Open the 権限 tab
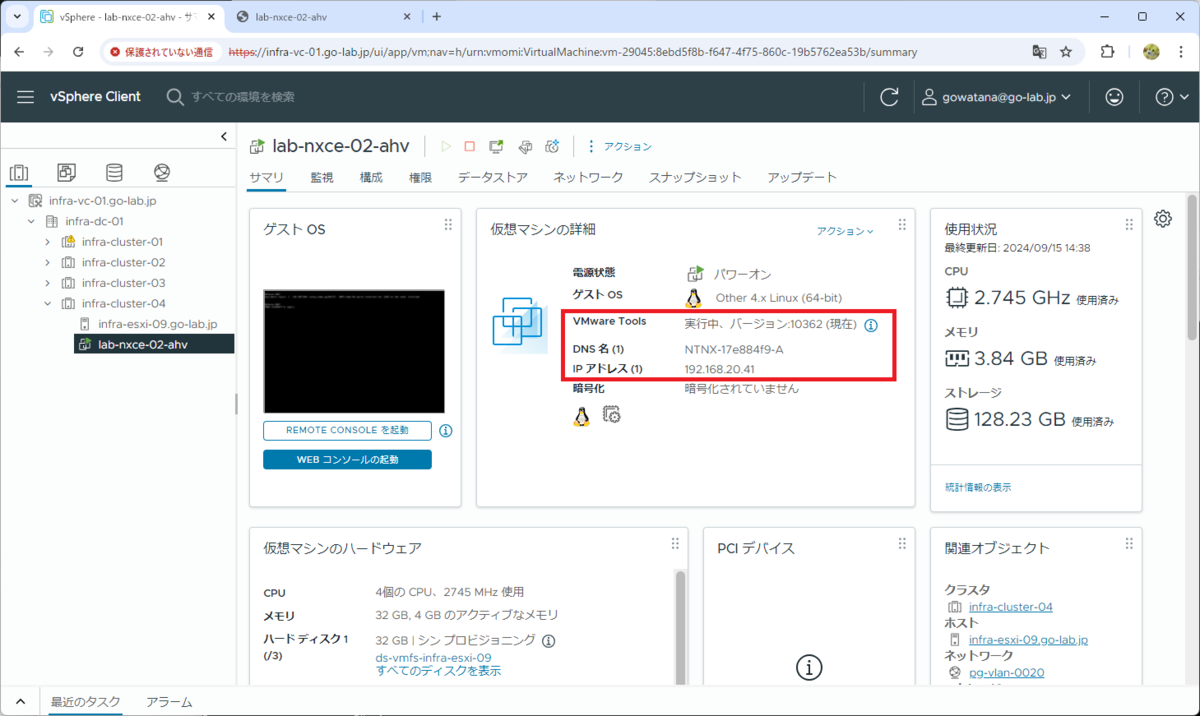Image resolution: width=1200 pixels, height=716 pixels. pyautogui.click(x=420, y=178)
